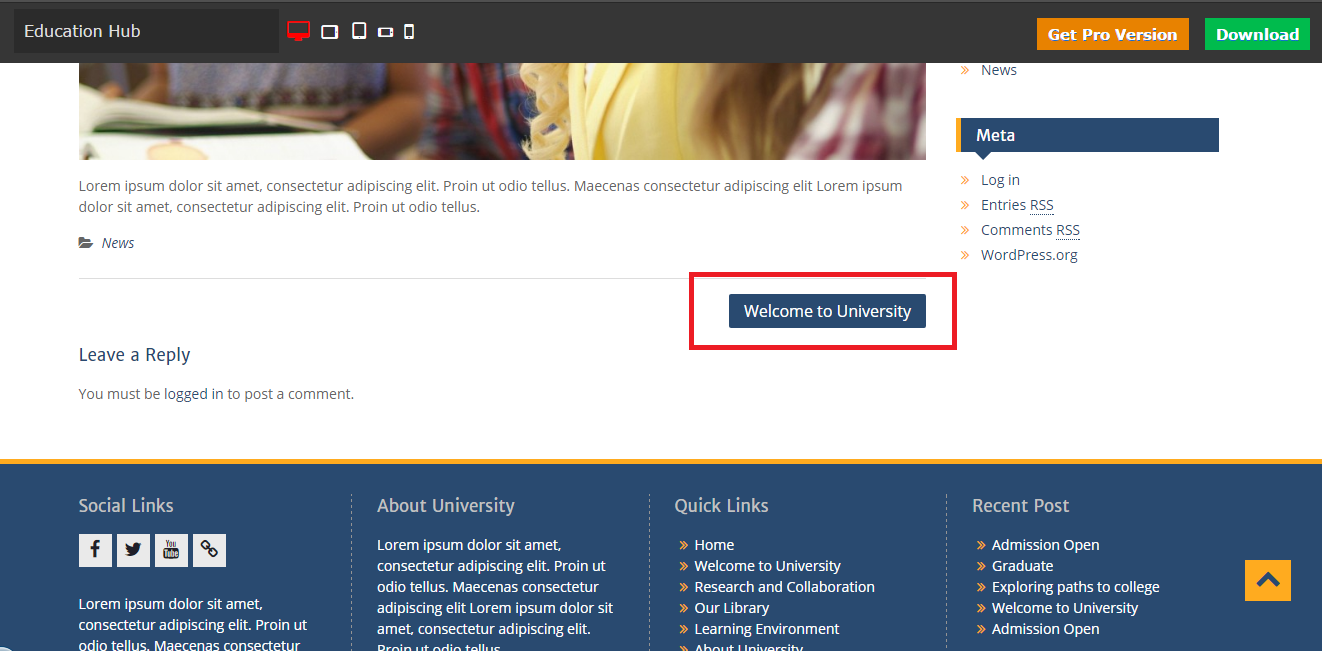Select the landscape phone preview icon
This screenshot has height=651, width=1322.
pyautogui.click(x=385, y=32)
